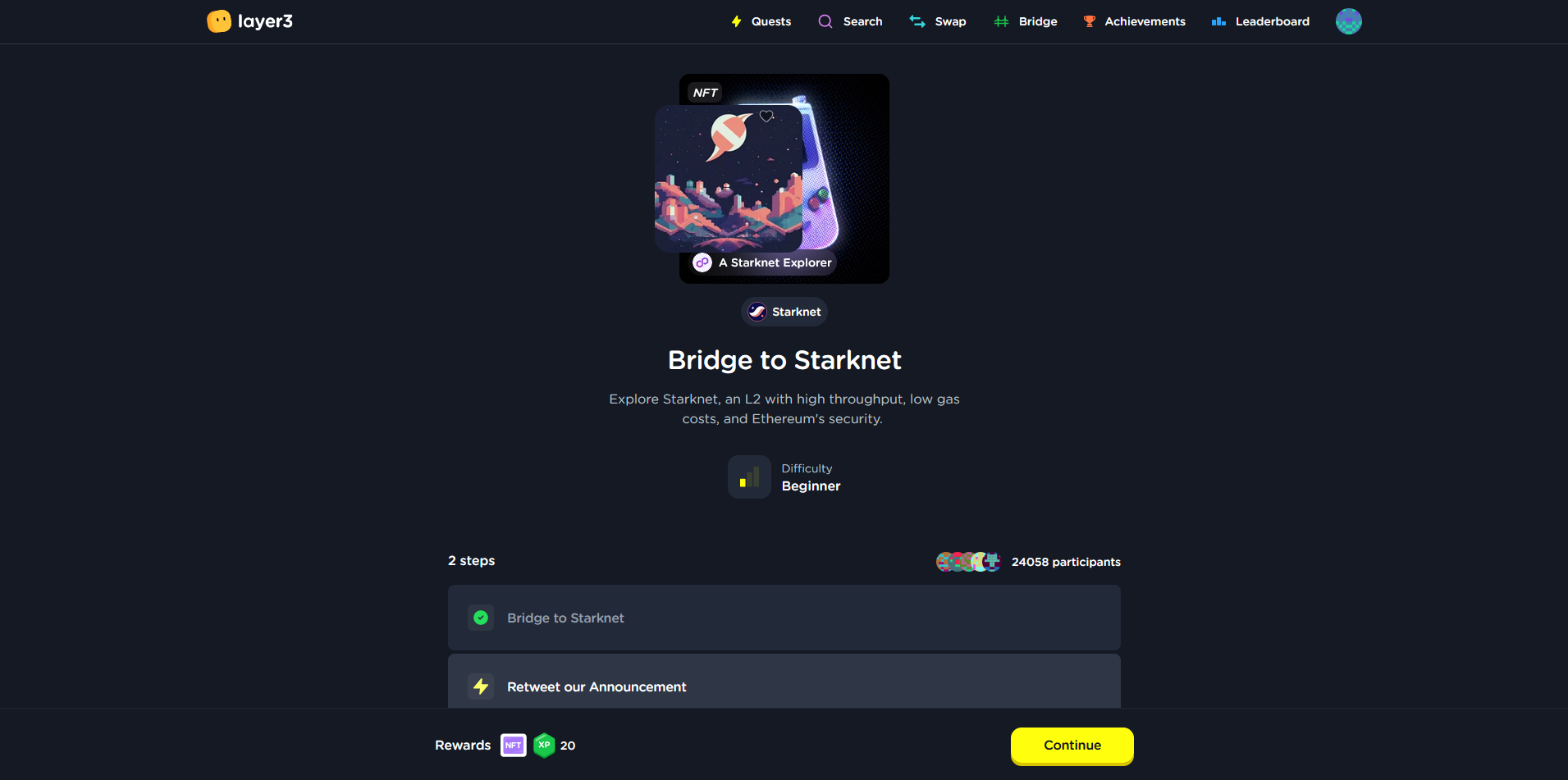Viewport: 1568px width, 780px height.
Task: Click the green XP reward icon
Action: tap(544, 746)
